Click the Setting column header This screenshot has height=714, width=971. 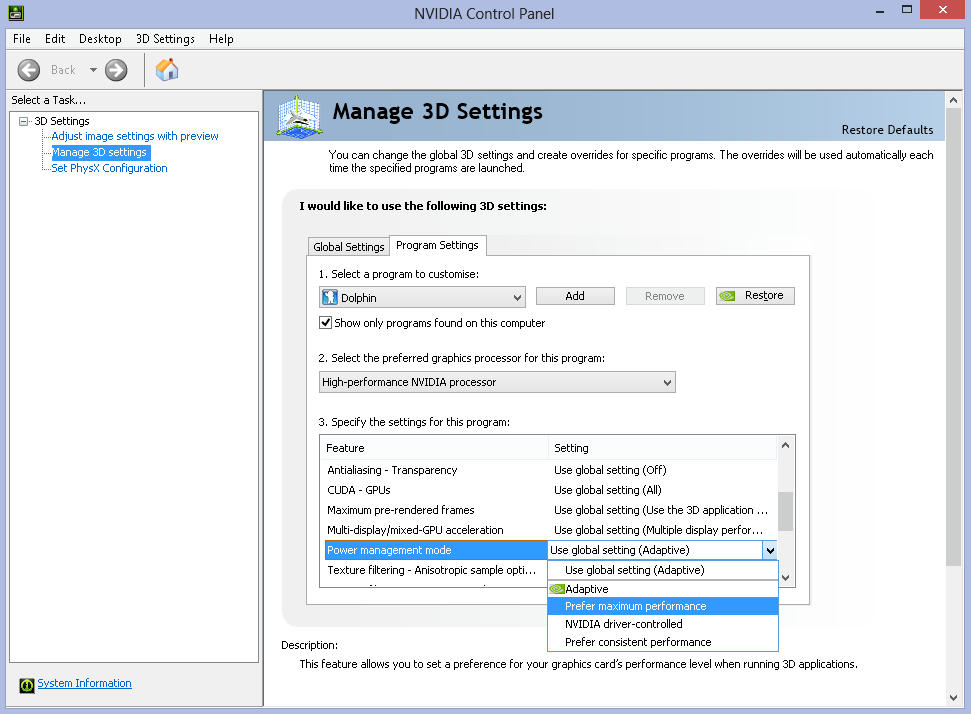point(663,448)
